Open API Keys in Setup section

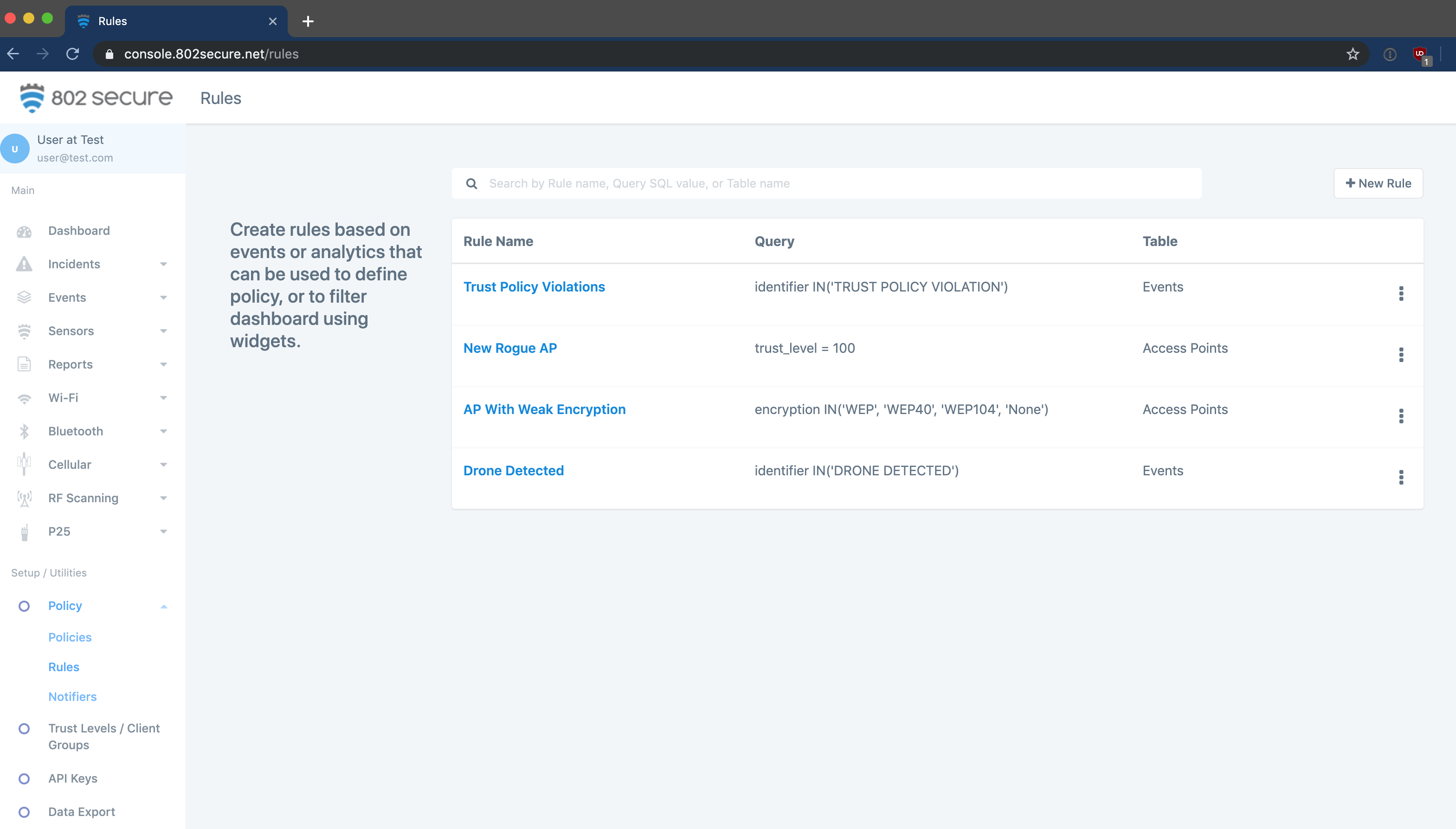(73, 778)
